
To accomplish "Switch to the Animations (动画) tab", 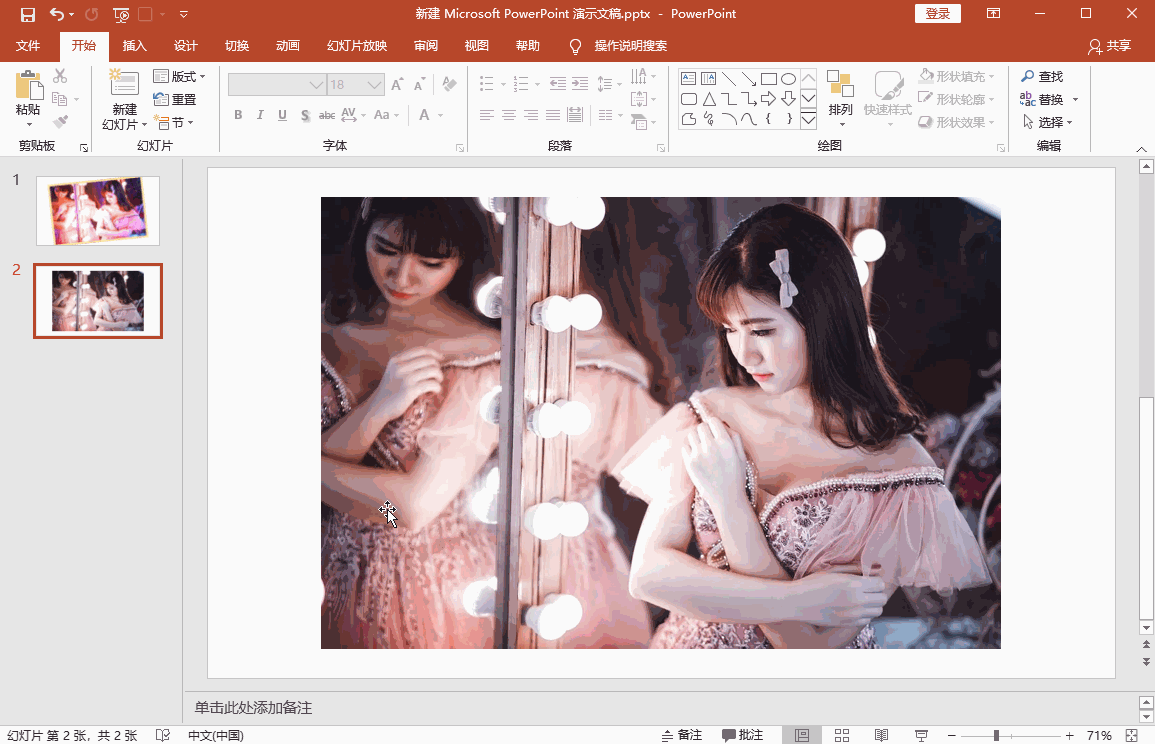I will click(x=288, y=46).
